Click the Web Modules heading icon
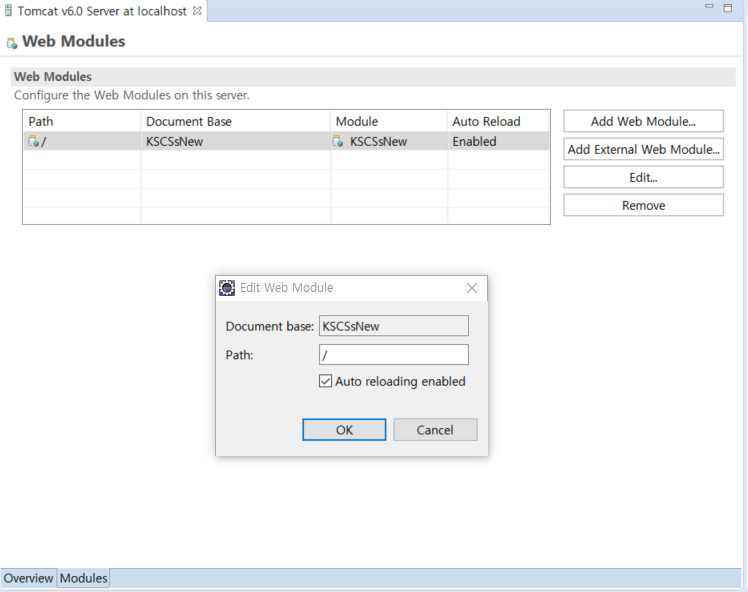 coord(12,43)
